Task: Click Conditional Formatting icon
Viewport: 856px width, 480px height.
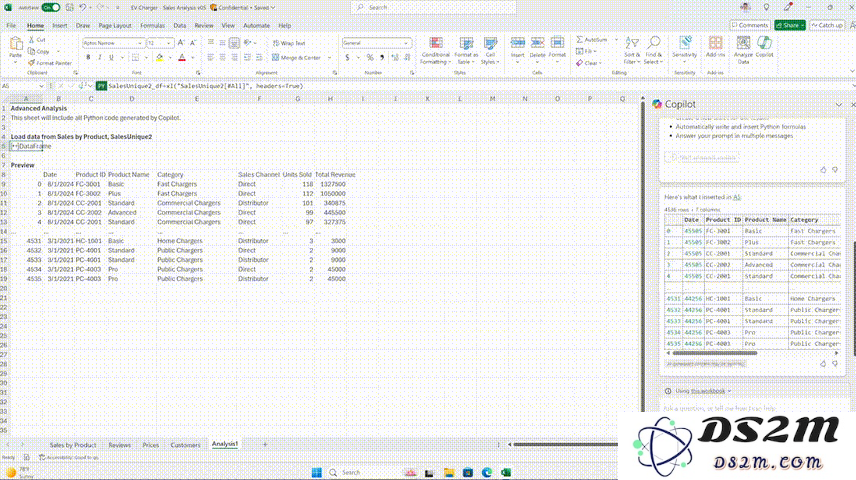Action: (436, 44)
